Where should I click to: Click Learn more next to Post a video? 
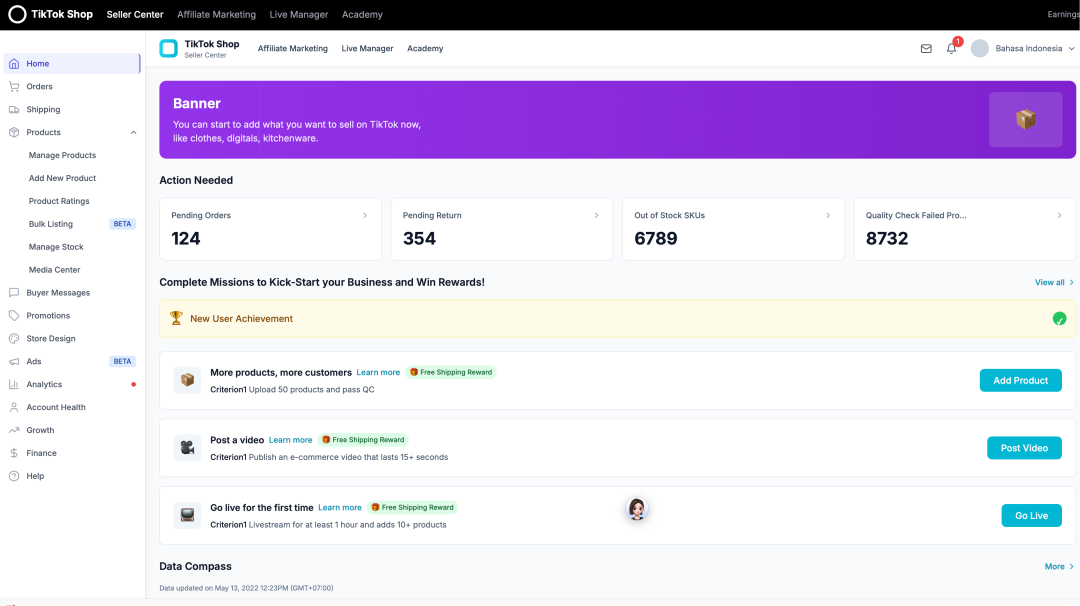(290, 440)
